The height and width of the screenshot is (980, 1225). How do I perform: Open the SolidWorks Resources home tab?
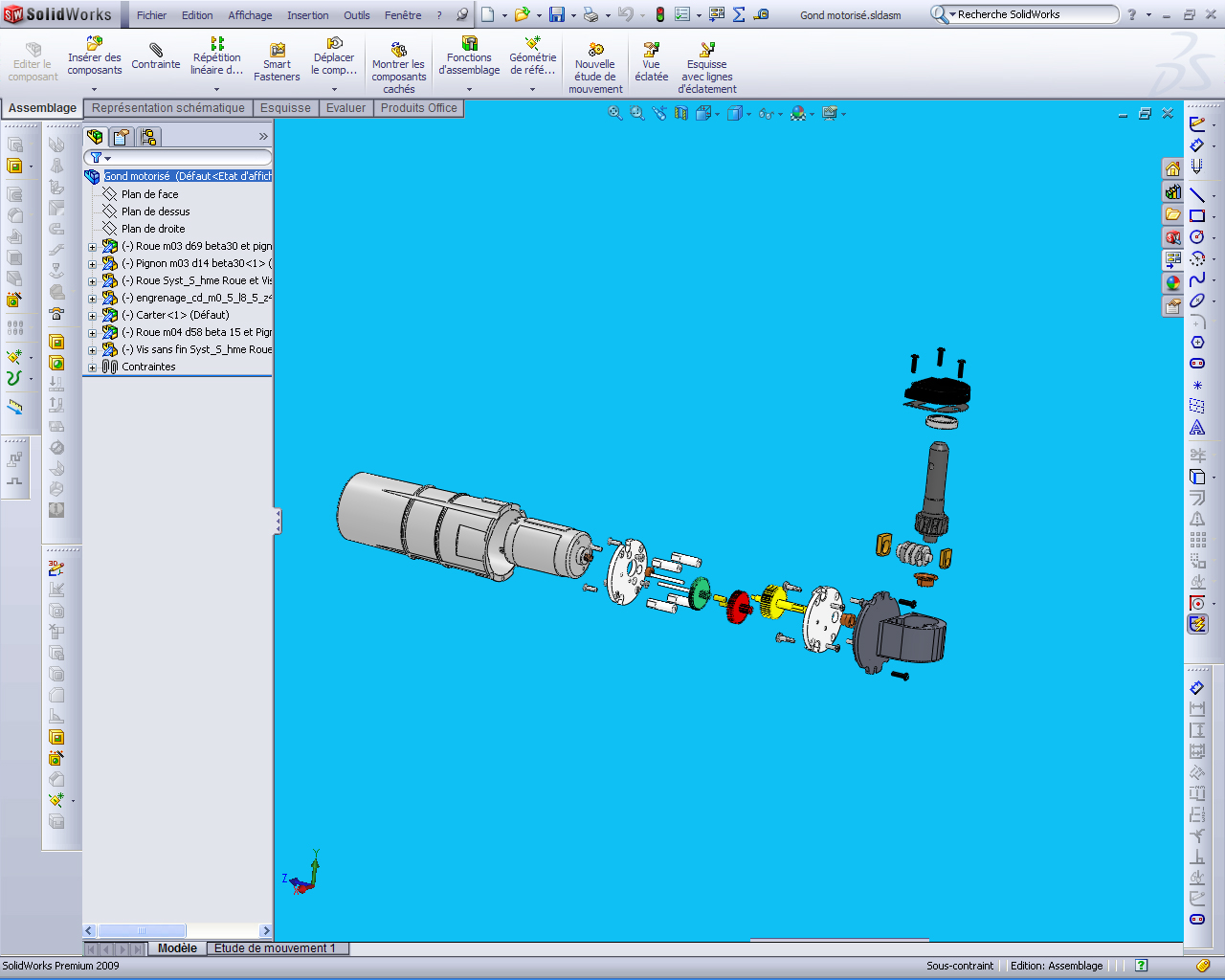pos(1172,168)
